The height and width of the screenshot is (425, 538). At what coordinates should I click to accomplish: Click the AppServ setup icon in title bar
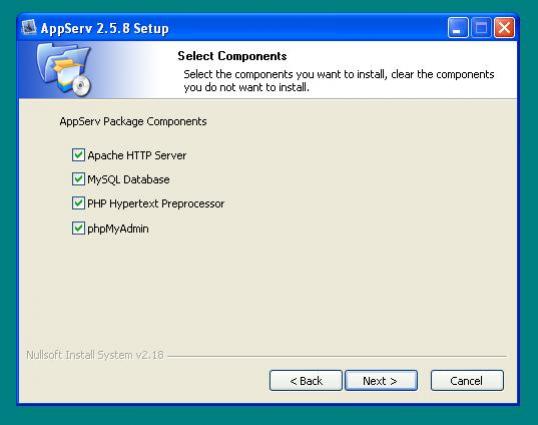coord(29,27)
